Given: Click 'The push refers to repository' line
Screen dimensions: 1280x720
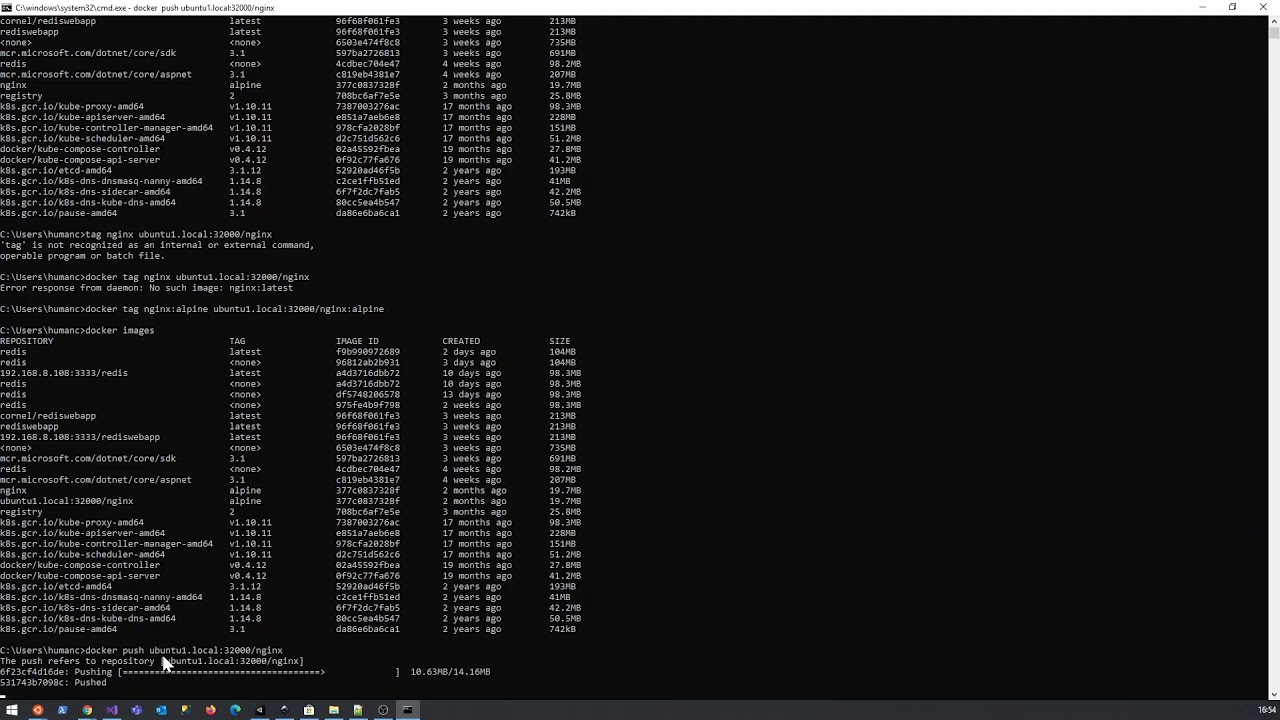Looking at the screenshot, I should point(152,661).
